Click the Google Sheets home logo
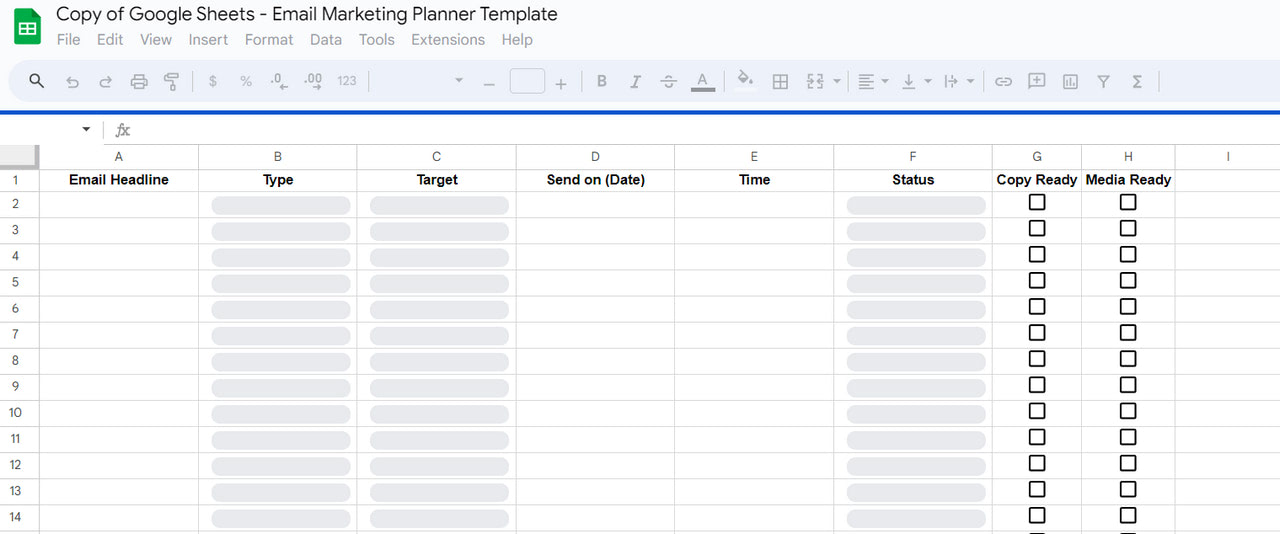Screen dimensions: 1280x534 (27, 27)
